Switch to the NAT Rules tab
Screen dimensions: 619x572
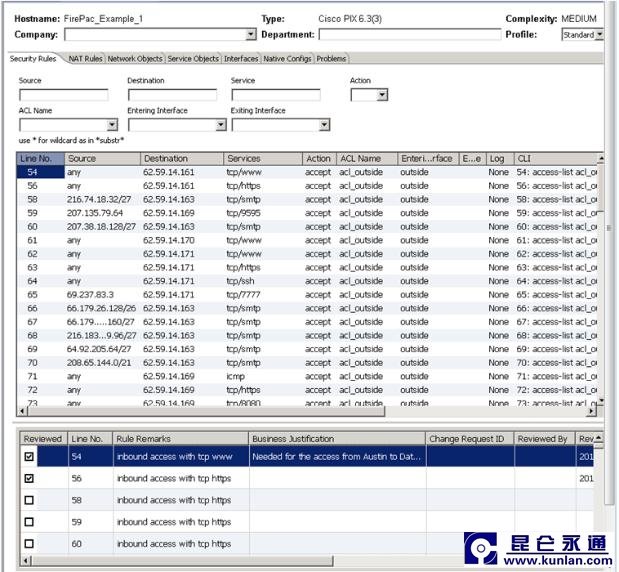(x=85, y=59)
